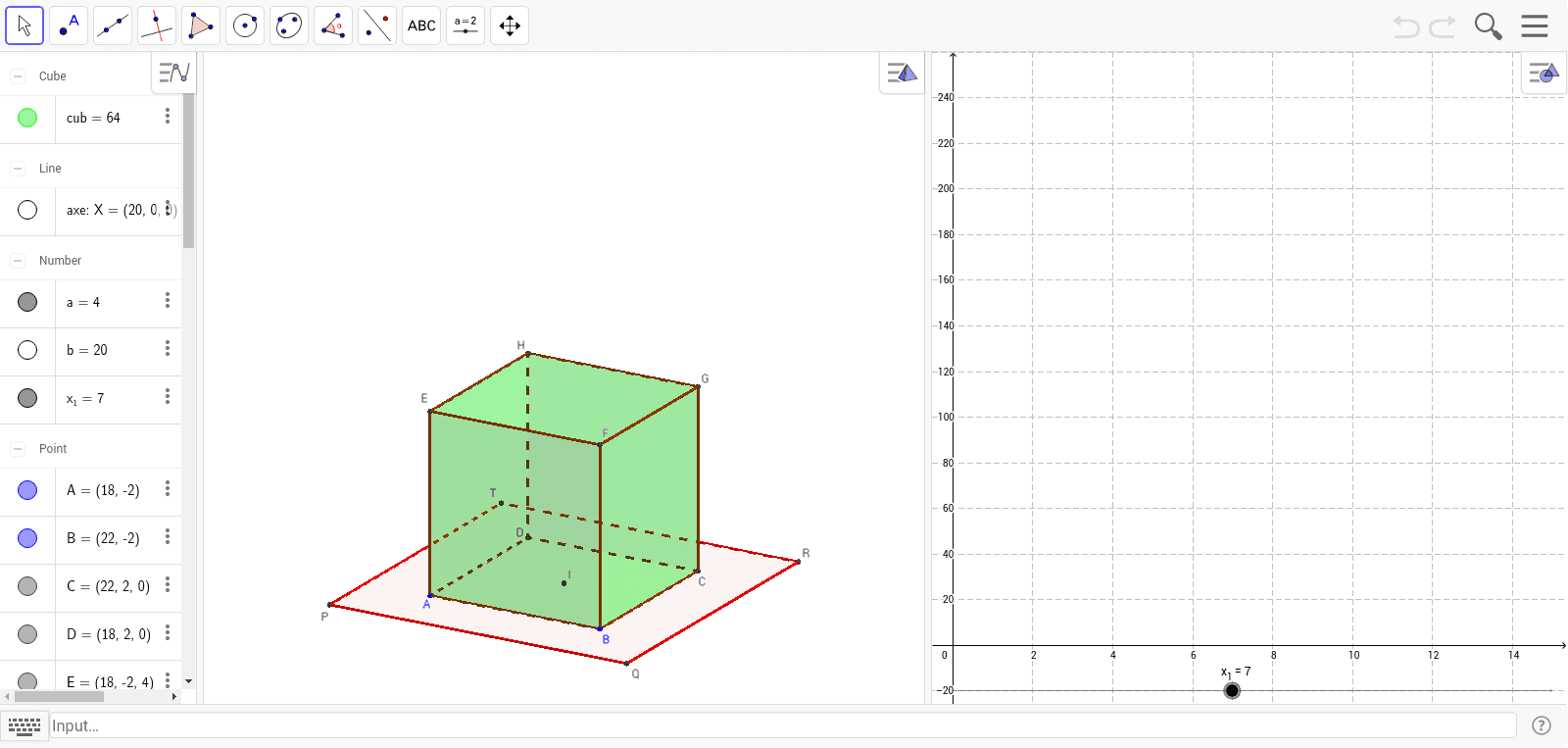Image resolution: width=1568 pixels, height=748 pixels.
Task: Toggle visibility of point B
Action: pyautogui.click(x=27, y=538)
